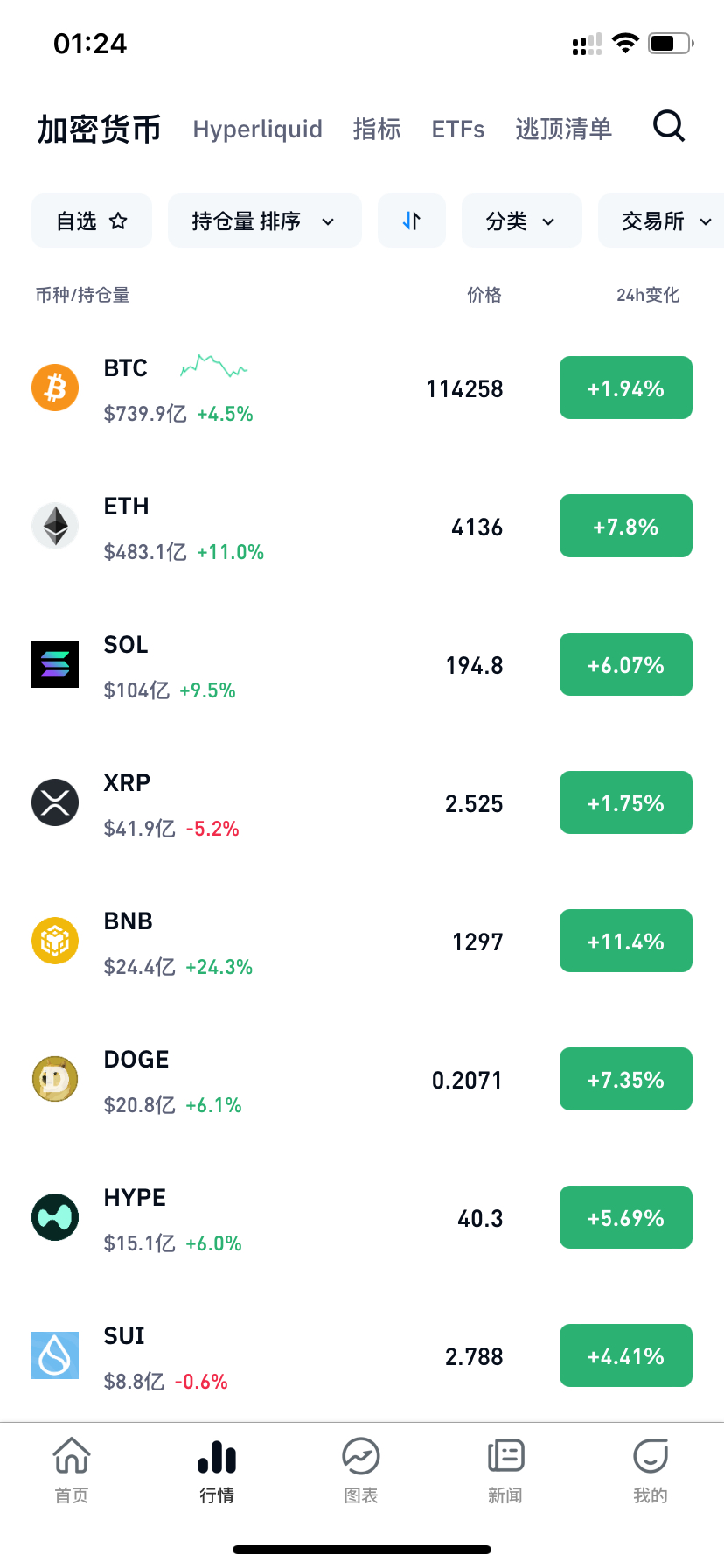Switch to the ETFs tab
Image resolution: width=724 pixels, height=1568 pixels.
[x=458, y=129]
